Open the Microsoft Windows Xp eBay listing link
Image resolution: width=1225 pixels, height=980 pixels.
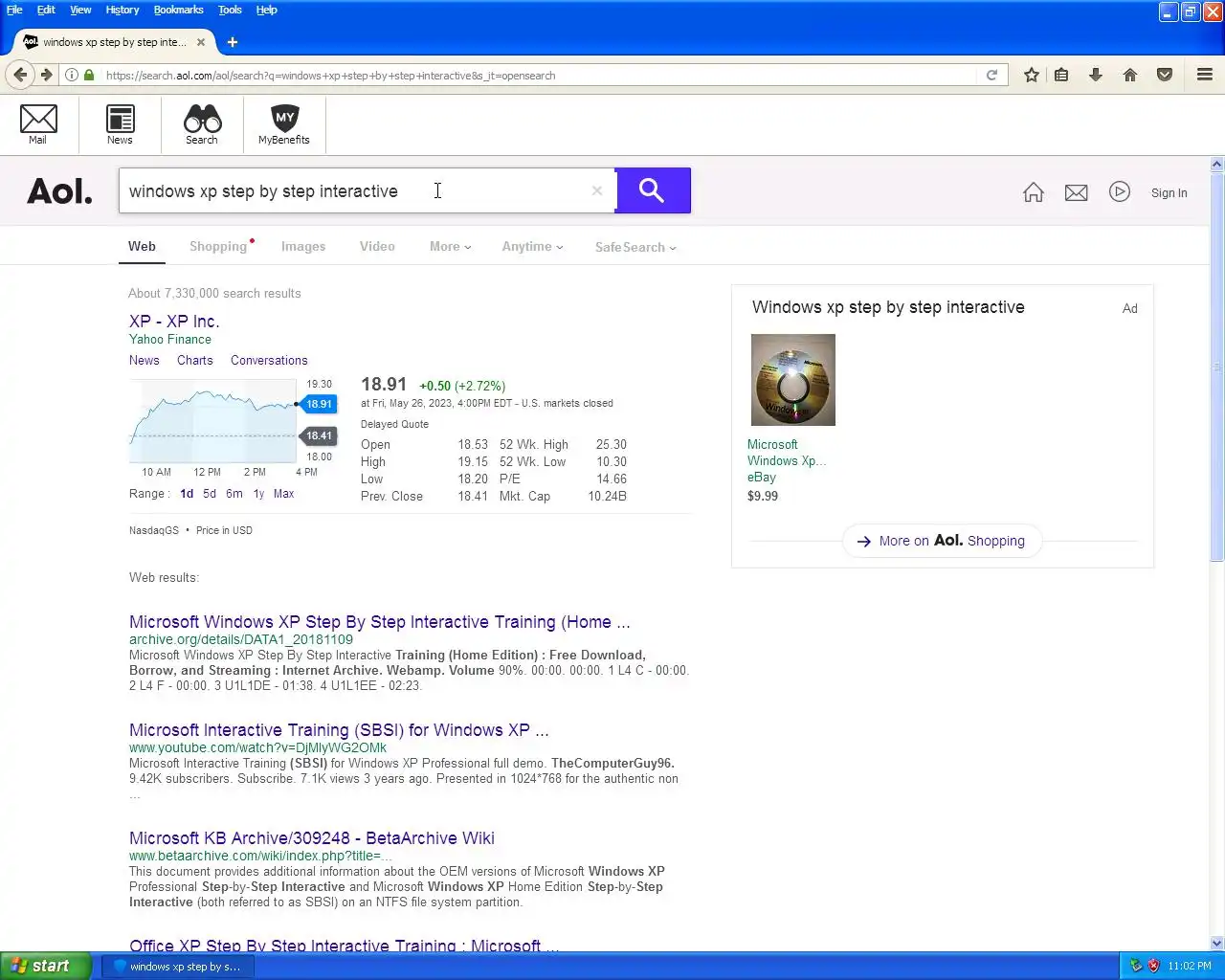coord(786,453)
